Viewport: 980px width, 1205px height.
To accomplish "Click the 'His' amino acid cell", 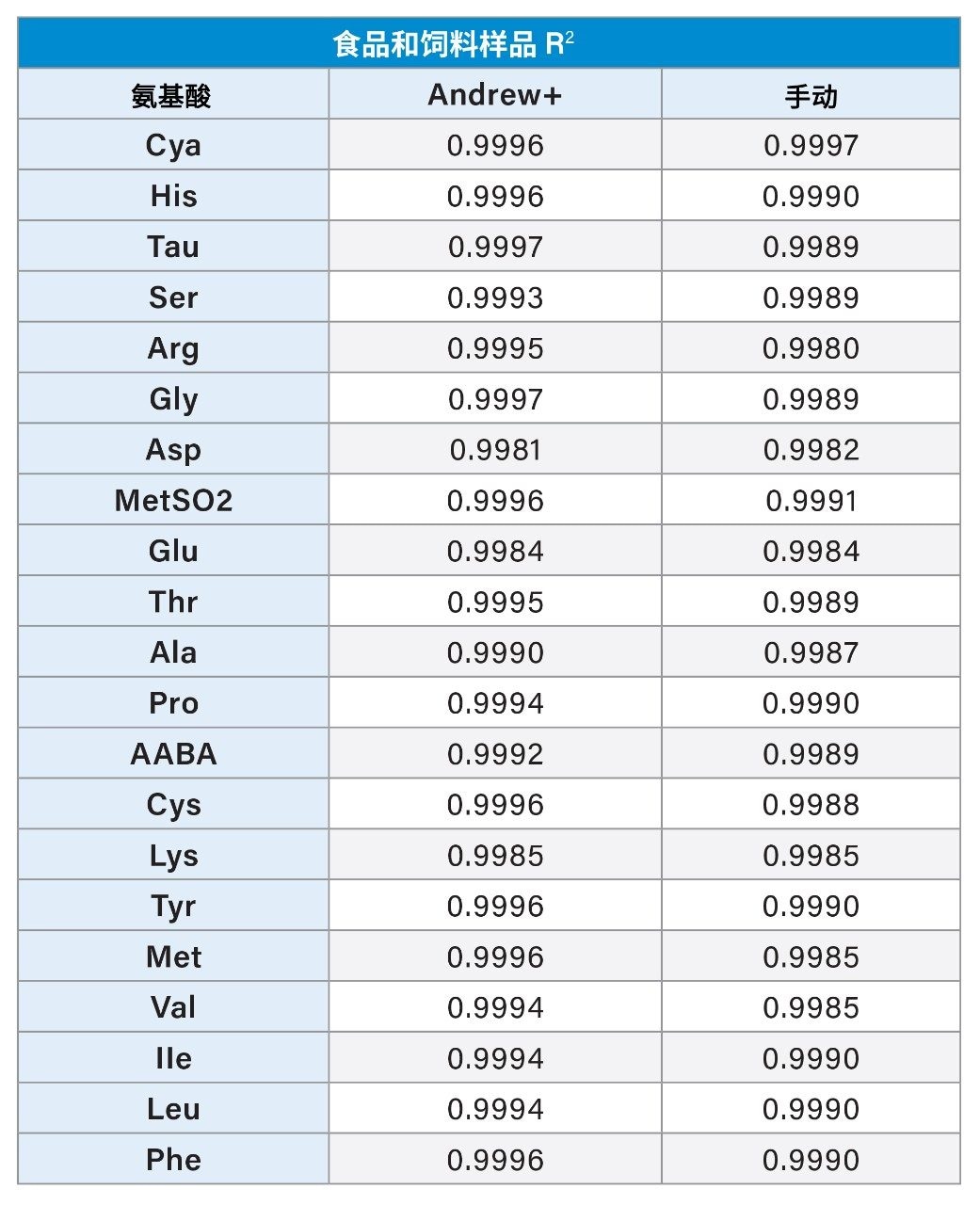I will point(173,197).
